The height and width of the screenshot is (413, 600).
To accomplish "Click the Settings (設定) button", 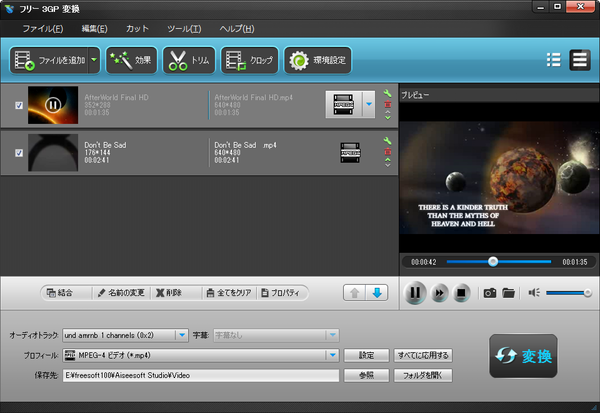I will coord(366,355).
